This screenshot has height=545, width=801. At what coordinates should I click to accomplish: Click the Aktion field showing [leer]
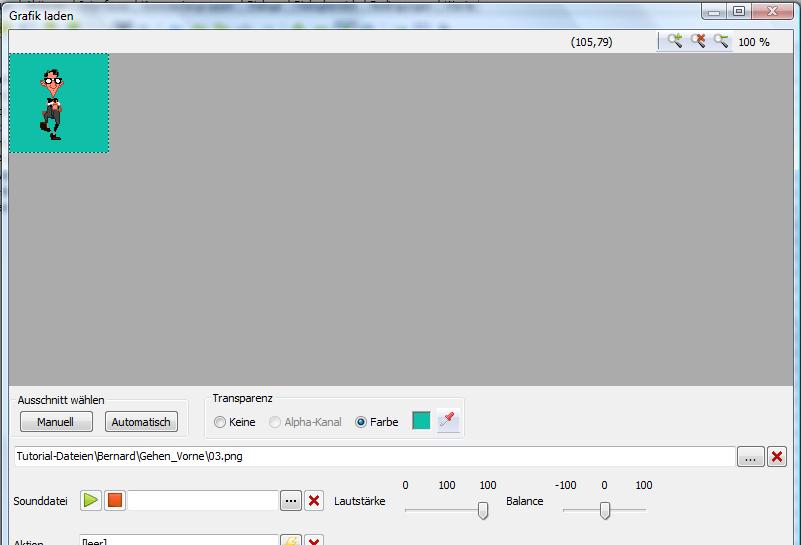[179, 540]
